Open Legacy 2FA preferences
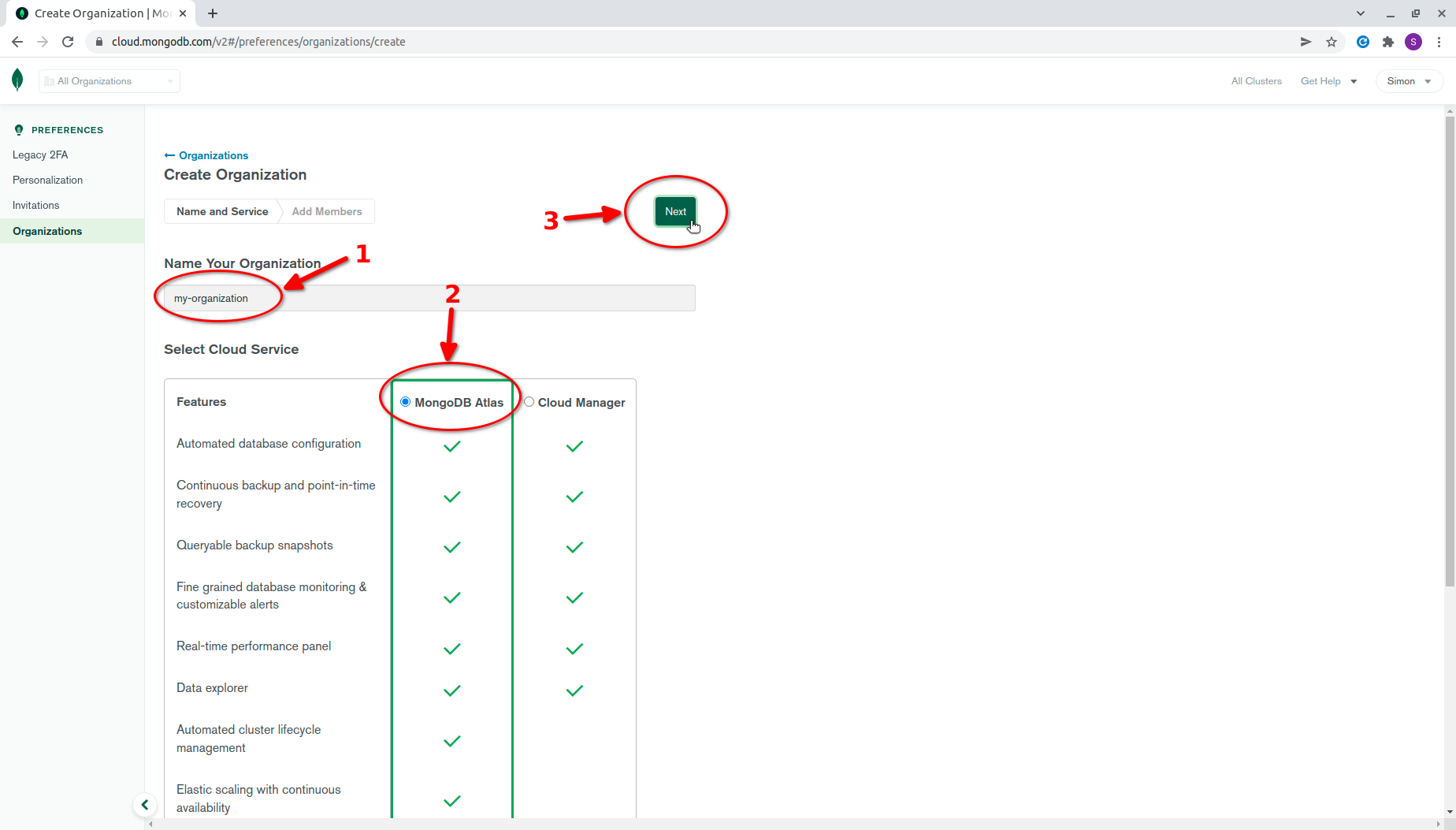 [40, 154]
